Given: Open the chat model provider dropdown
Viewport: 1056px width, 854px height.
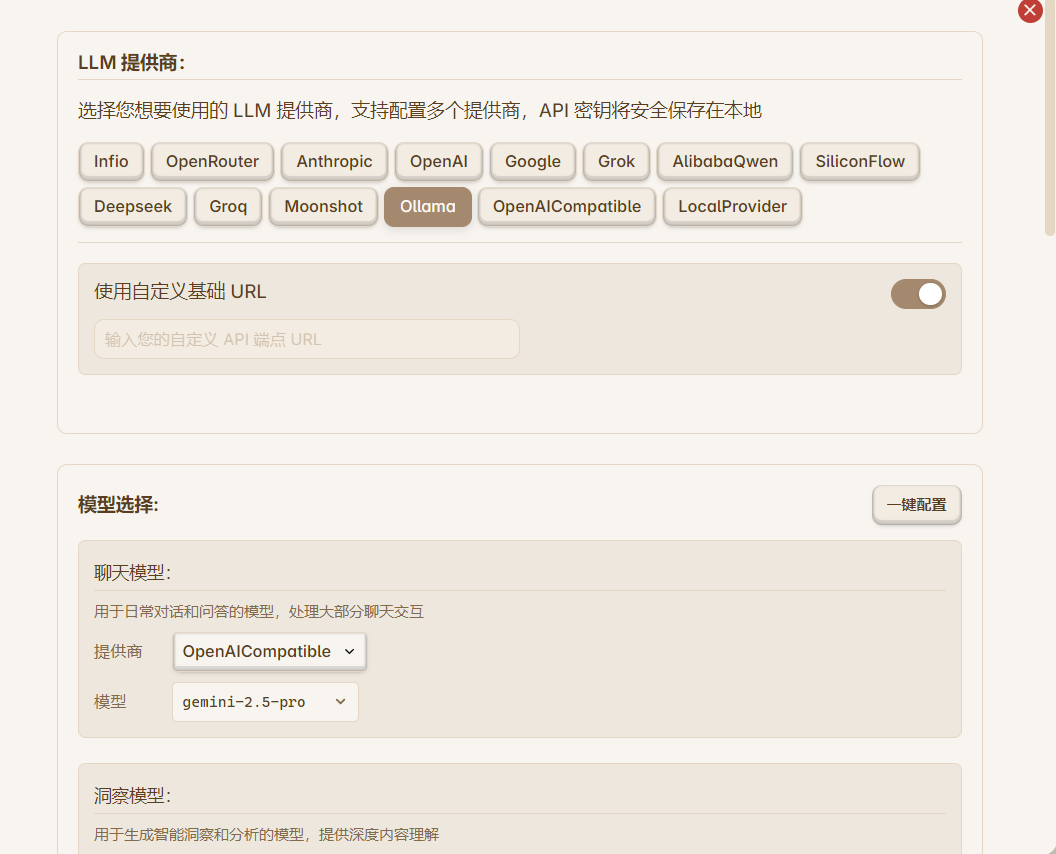Looking at the screenshot, I should (269, 651).
